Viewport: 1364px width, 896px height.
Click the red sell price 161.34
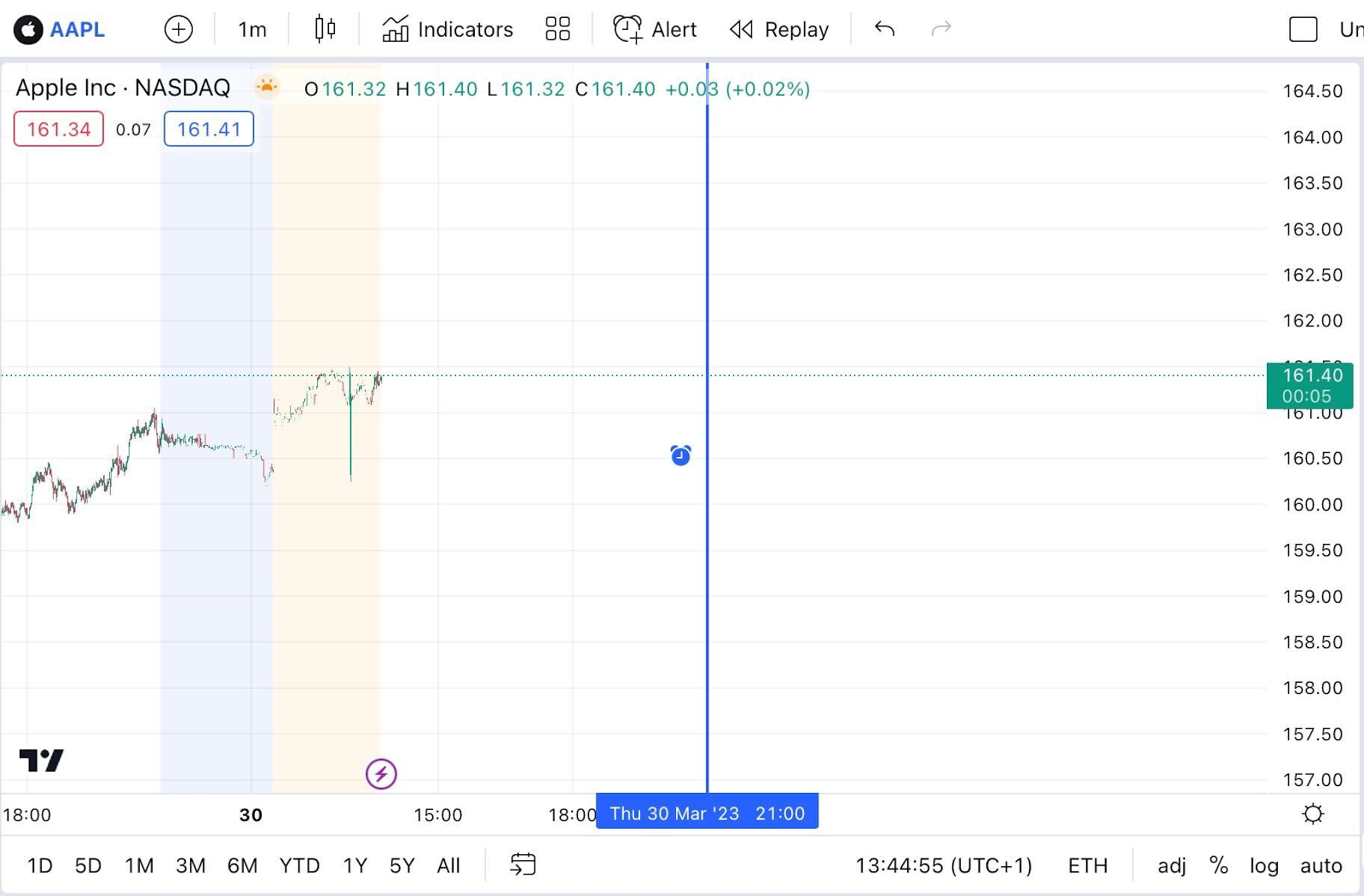[59, 129]
